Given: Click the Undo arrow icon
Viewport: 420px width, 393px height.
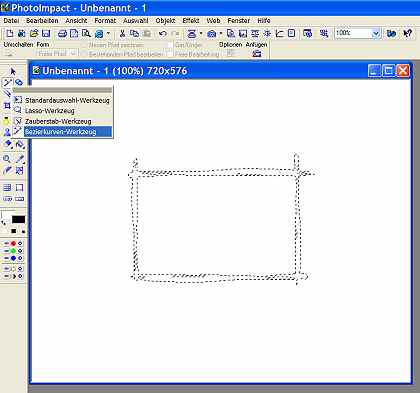Looking at the screenshot, I should tap(163, 33).
